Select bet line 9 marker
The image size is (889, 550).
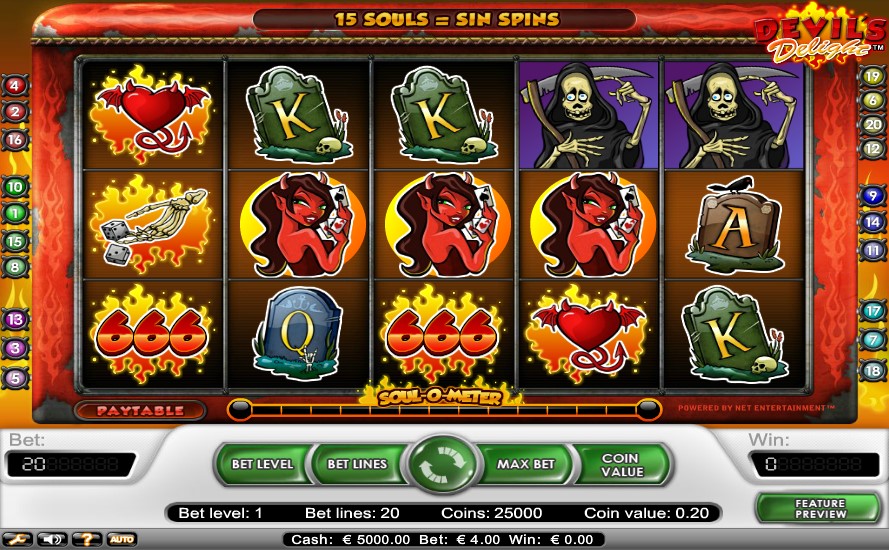coord(872,196)
